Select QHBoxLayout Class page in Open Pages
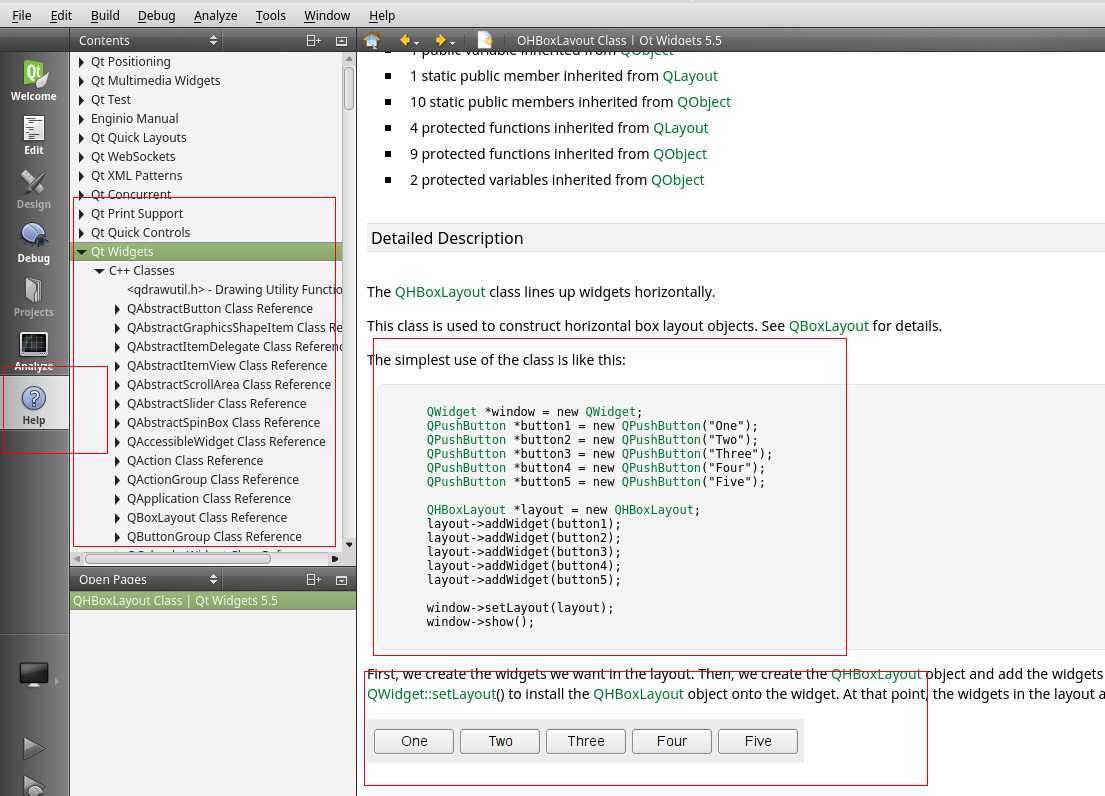The height and width of the screenshot is (796, 1105). (x=213, y=601)
